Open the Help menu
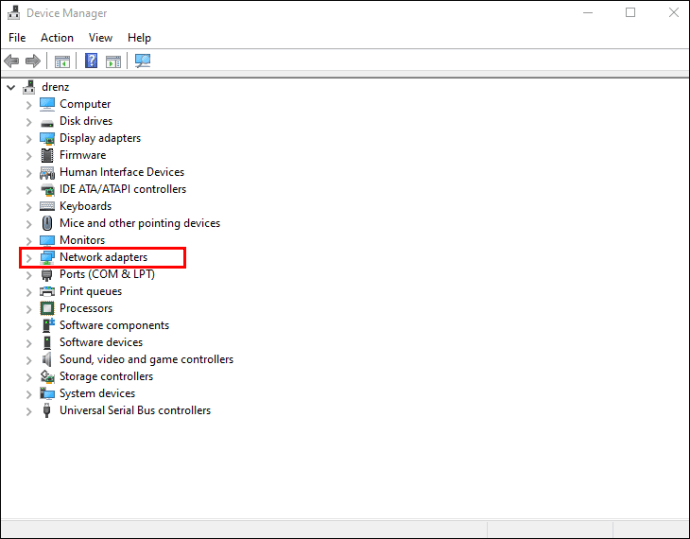 [139, 38]
